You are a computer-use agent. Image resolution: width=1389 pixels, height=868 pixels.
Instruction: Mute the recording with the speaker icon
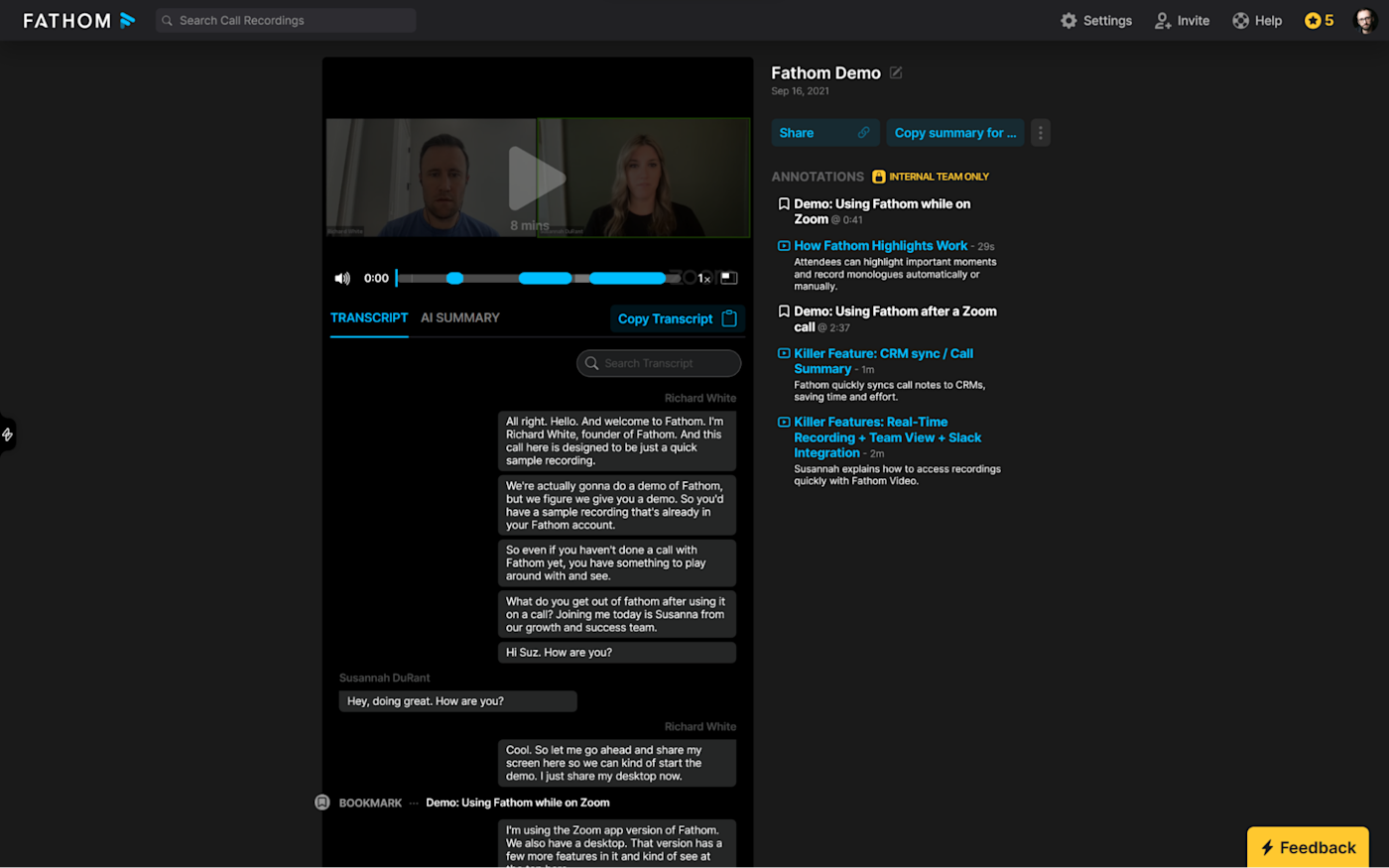[x=342, y=279]
